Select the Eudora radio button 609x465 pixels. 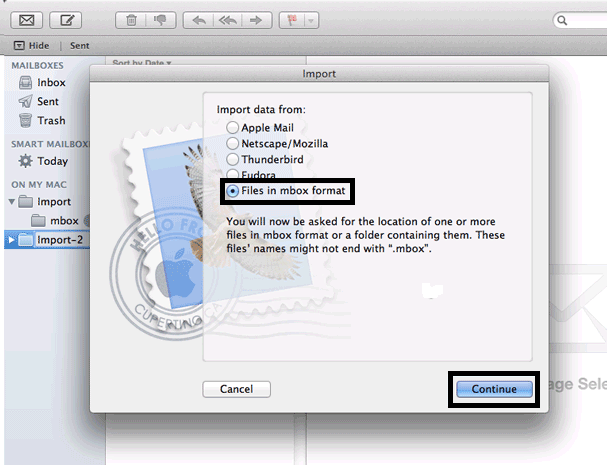tap(232, 174)
